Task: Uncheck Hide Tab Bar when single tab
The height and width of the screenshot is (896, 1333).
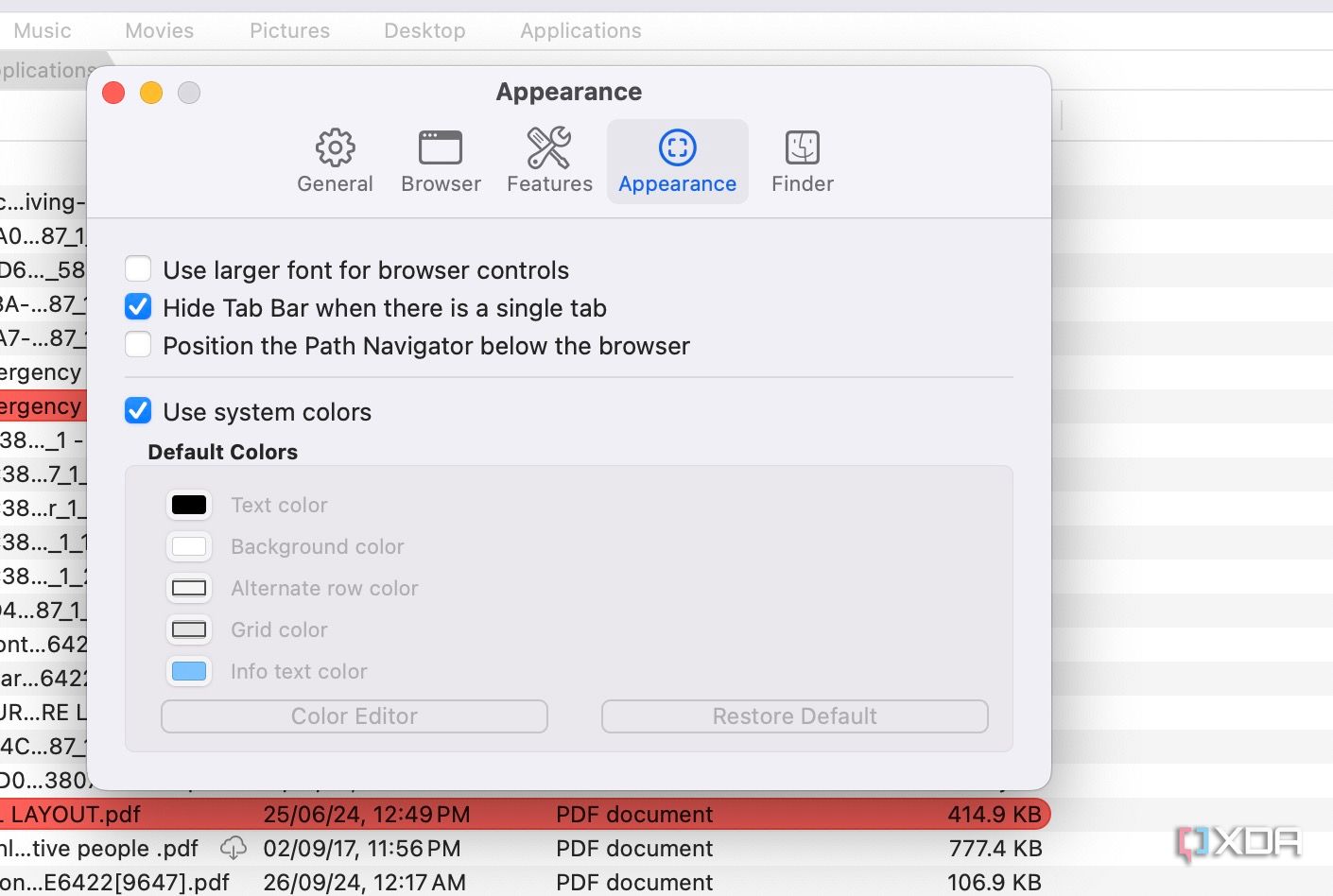Action: coord(138,307)
